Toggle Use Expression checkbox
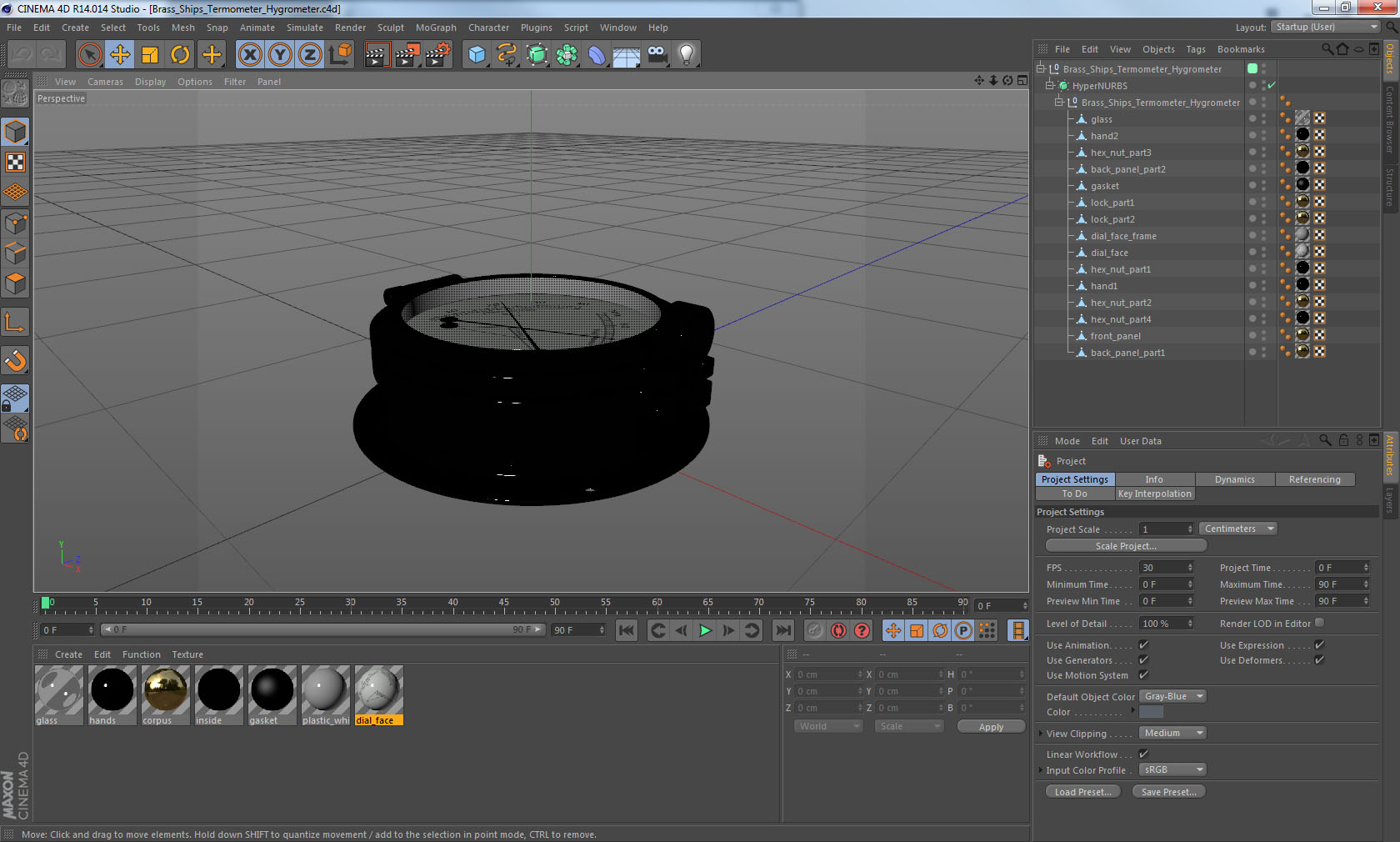Image resolution: width=1400 pixels, height=842 pixels. [x=1319, y=644]
